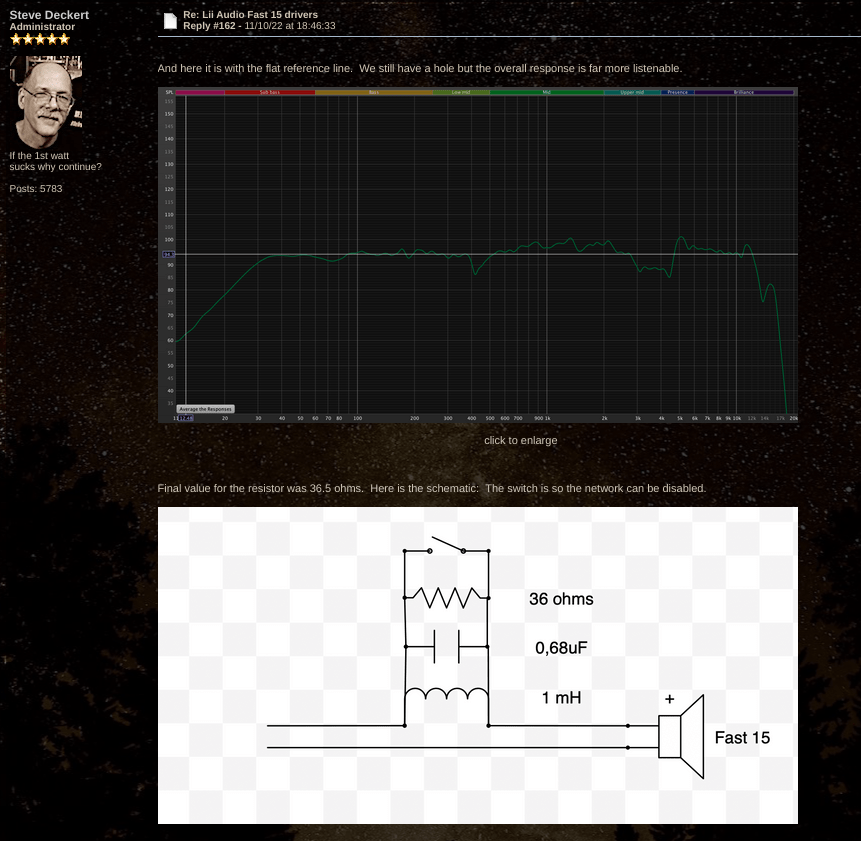
Task: Click the 'Average the Responses' button in graph
Action: tap(205, 409)
